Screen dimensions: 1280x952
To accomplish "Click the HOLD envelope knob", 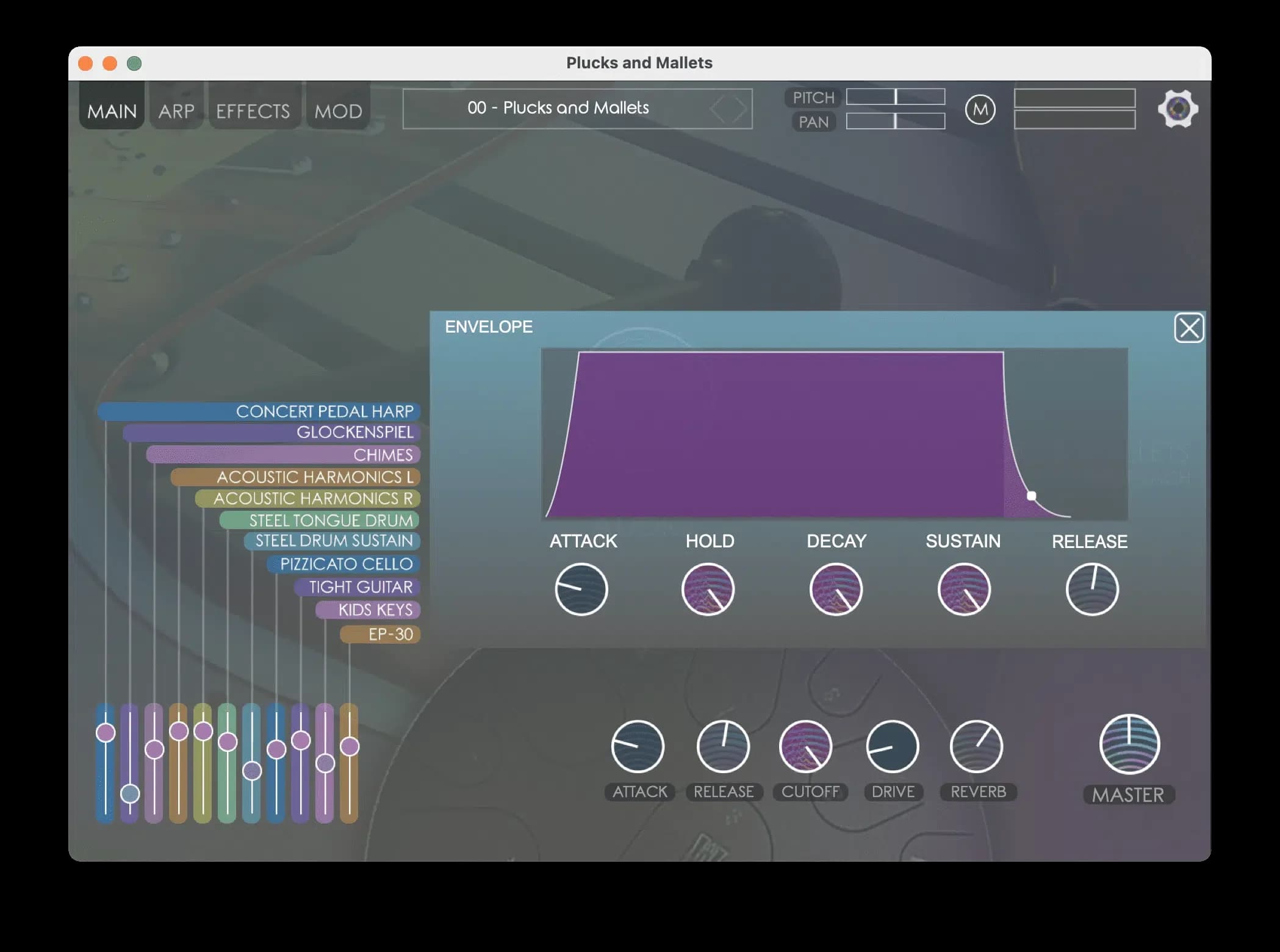I will point(708,589).
